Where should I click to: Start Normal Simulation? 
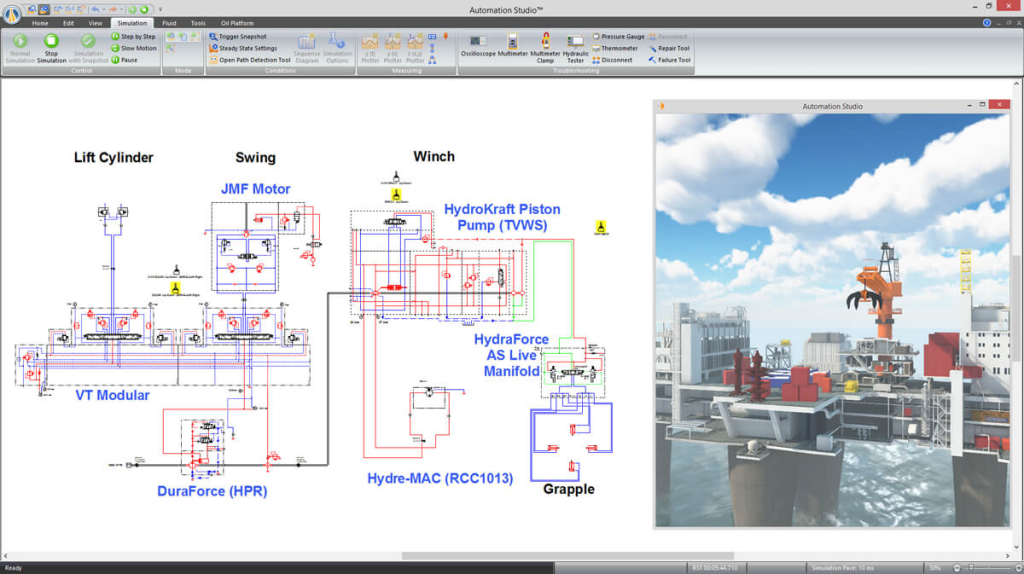pos(20,49)
